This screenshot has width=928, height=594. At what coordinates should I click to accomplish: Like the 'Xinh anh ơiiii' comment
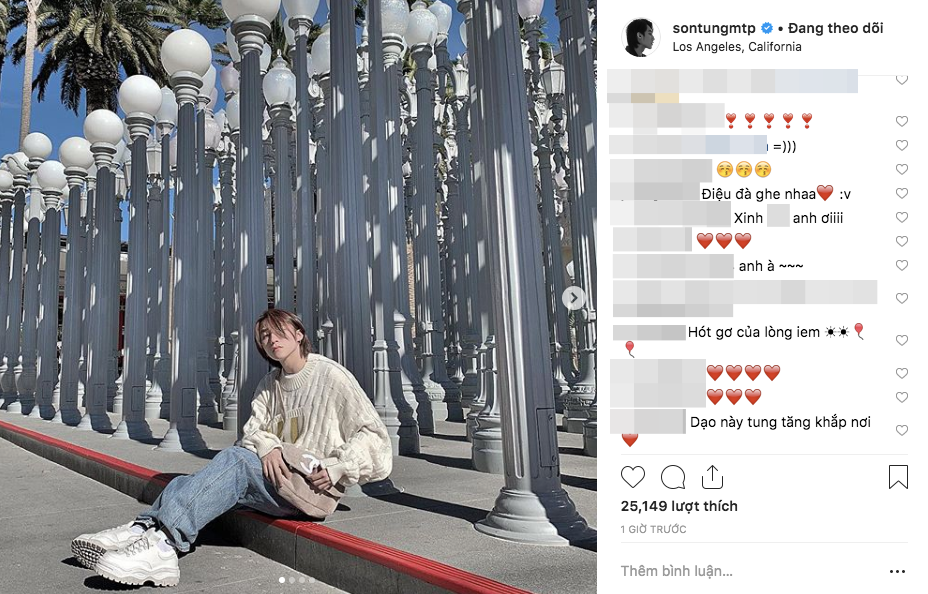(901, 217)
